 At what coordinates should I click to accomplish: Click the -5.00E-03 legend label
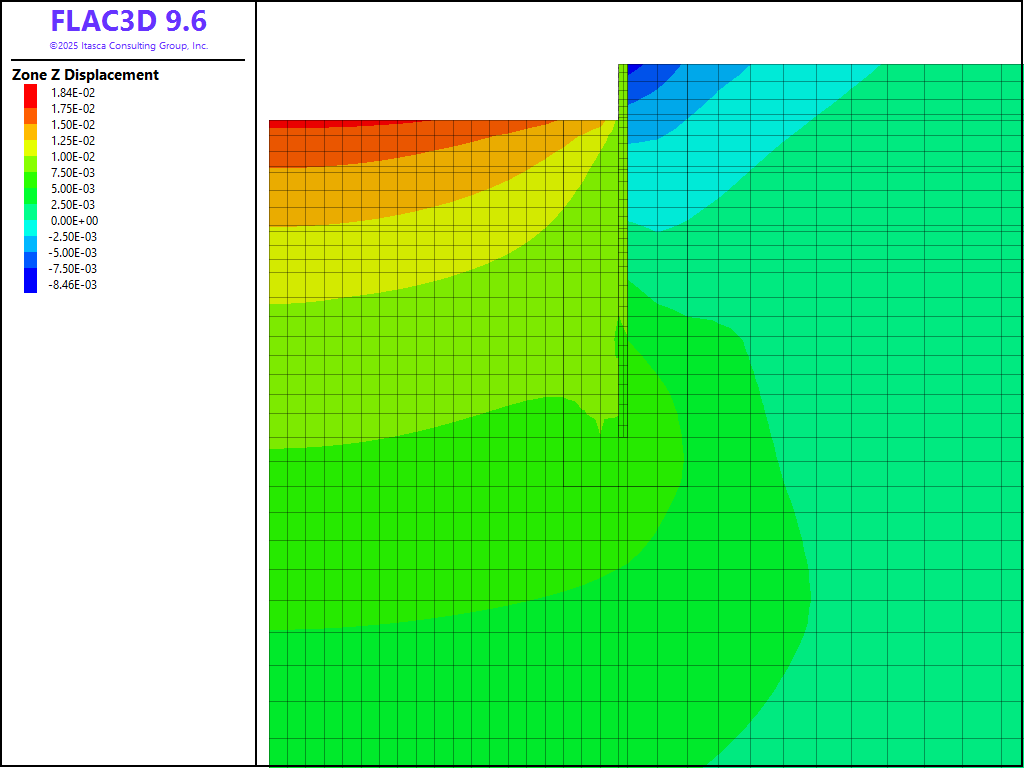click(x=73, y=253)
